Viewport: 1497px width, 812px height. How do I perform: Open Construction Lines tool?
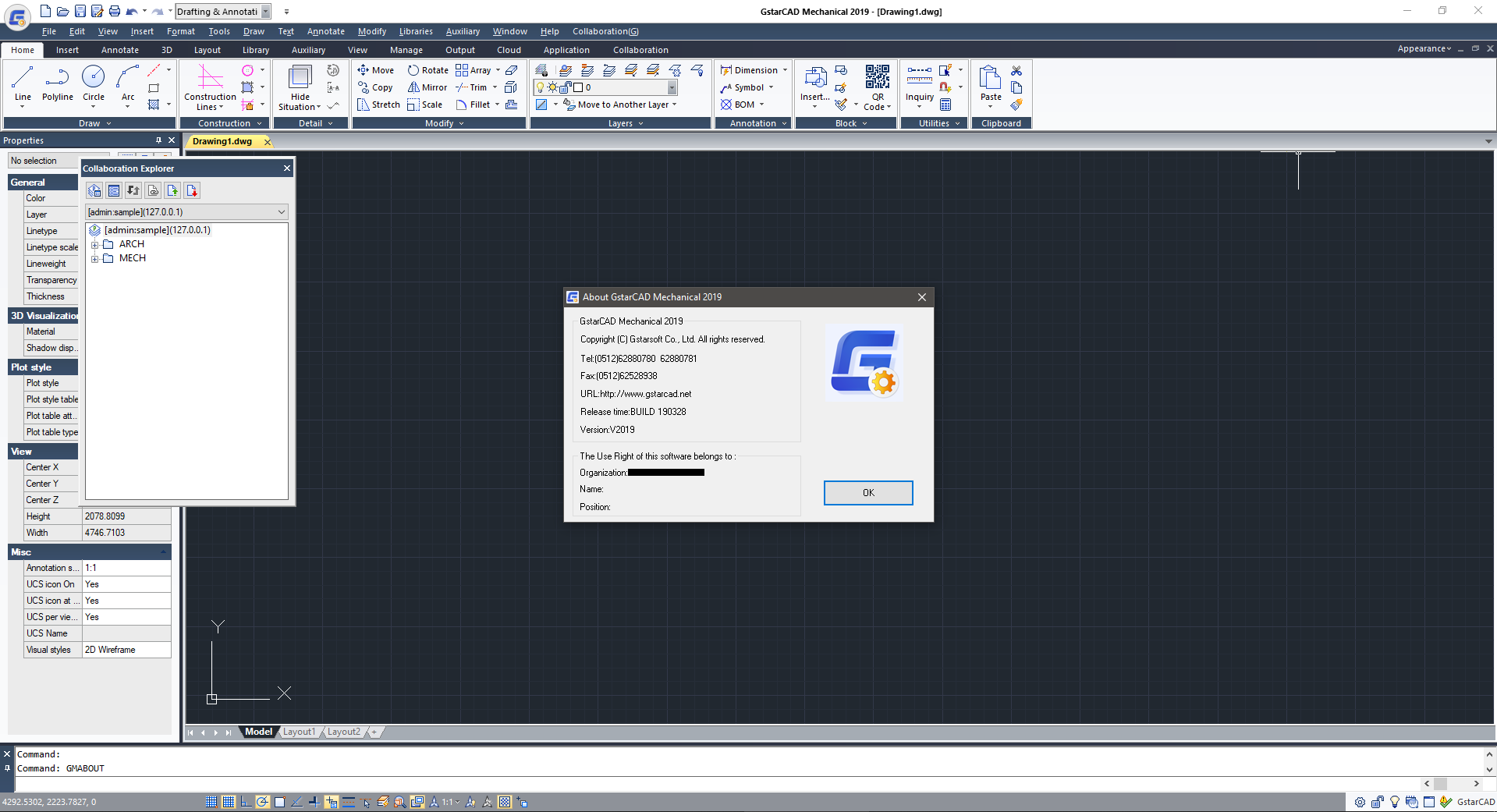(x=210, y=87)
